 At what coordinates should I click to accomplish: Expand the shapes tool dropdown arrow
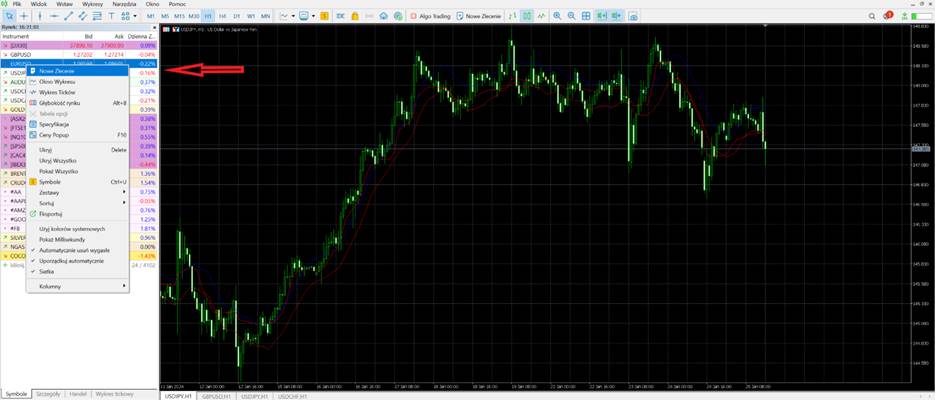(135, 16)
